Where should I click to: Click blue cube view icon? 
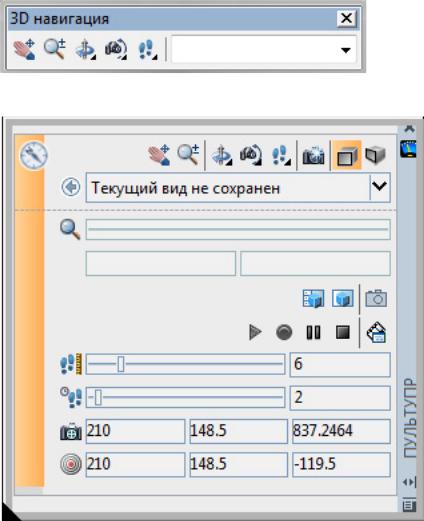(x=343, y=298)
